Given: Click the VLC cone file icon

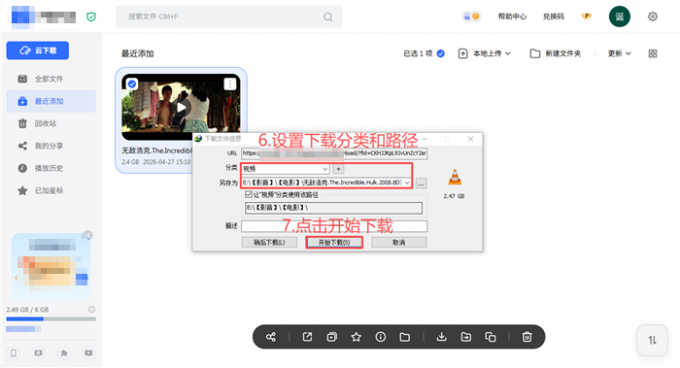Looking at the screenshot, I should point(454,176).
